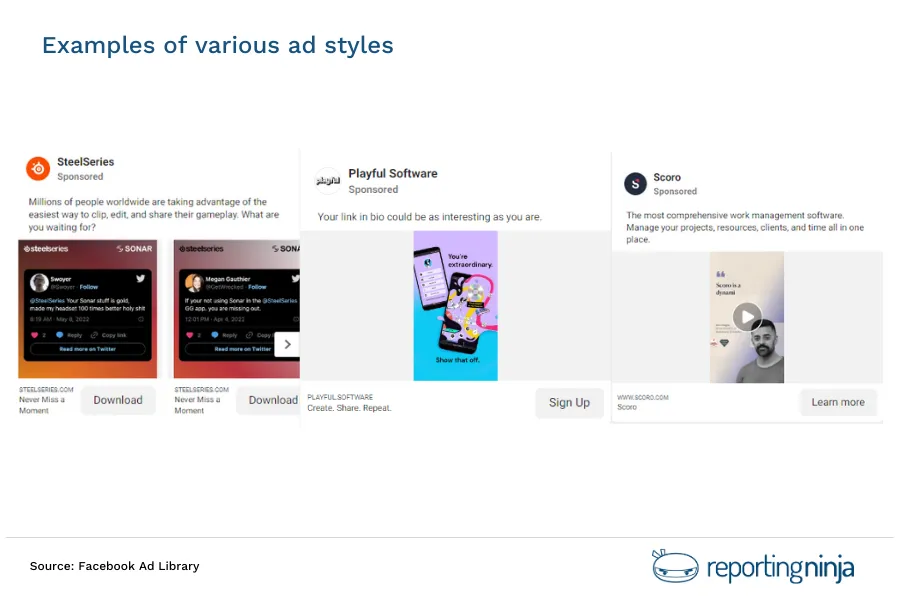The height and width of the screenshot is (600, 900).
Task: Click the heart icon on Swoyer's tweet
Action: click(x=34, y=334)
